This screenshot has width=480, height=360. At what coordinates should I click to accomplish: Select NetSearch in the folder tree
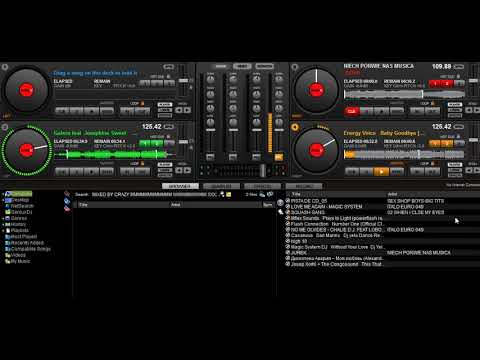coord(22,206)
